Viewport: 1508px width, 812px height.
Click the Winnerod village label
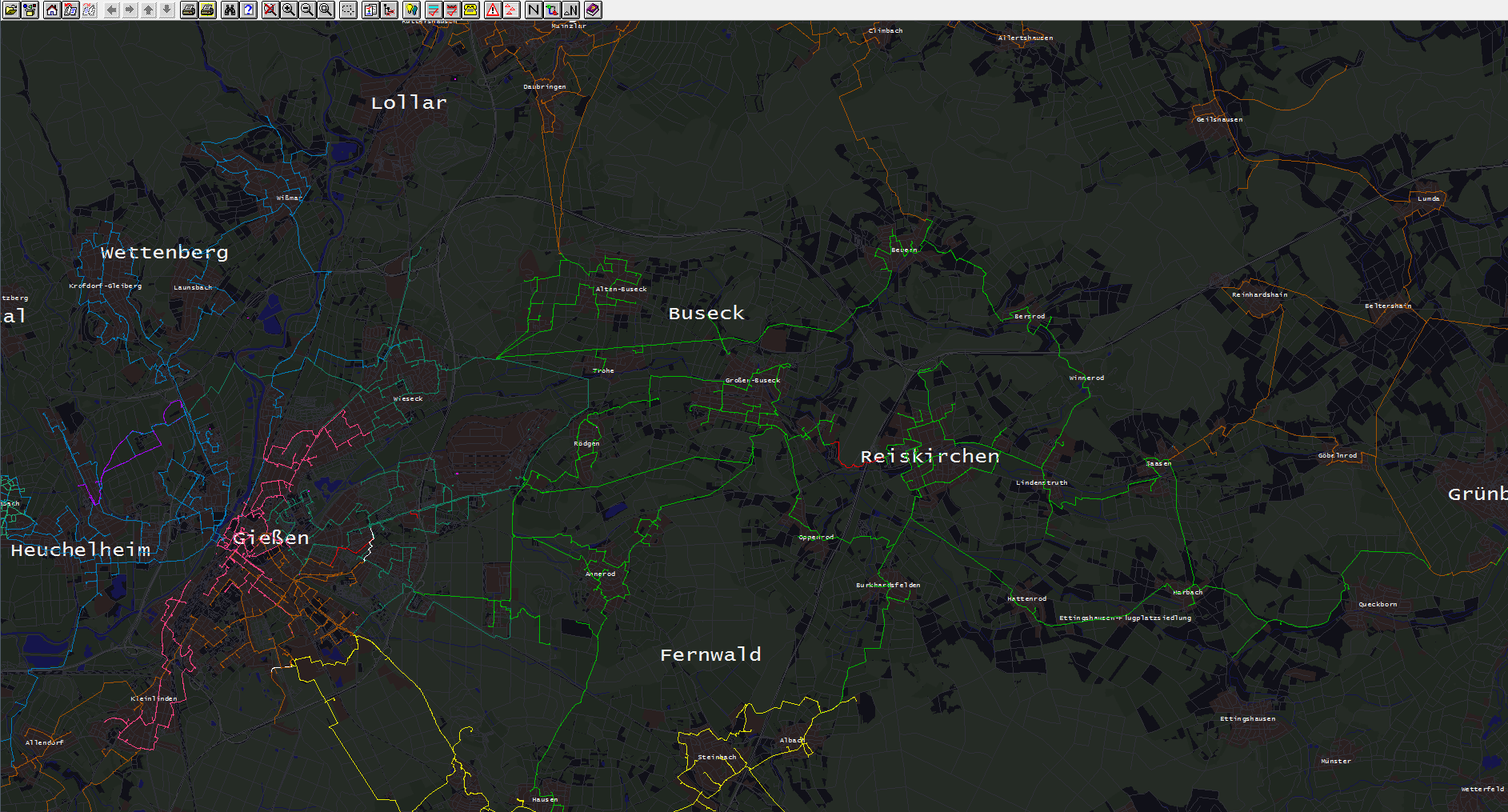coord(1086,378)
